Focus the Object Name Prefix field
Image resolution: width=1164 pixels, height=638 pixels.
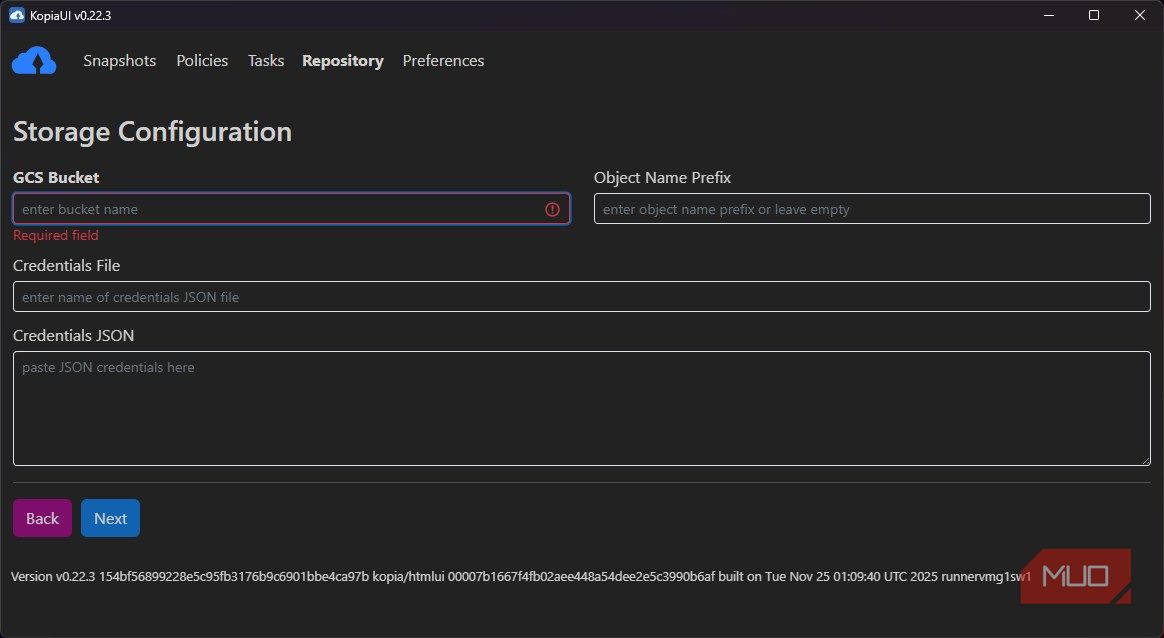point(872,209)
